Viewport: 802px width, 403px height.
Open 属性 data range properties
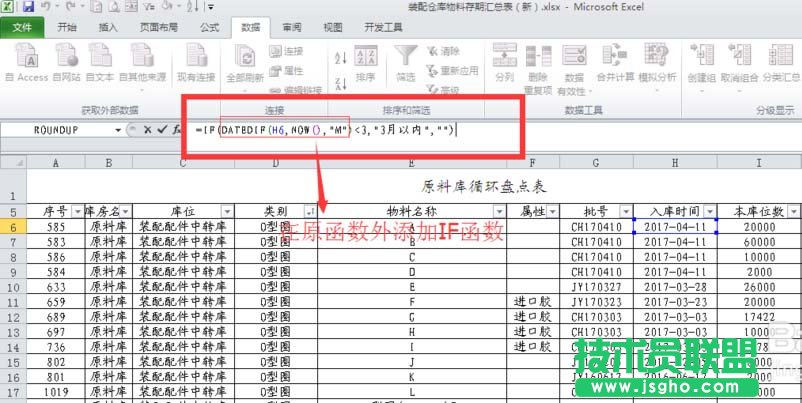coord(286,71)
